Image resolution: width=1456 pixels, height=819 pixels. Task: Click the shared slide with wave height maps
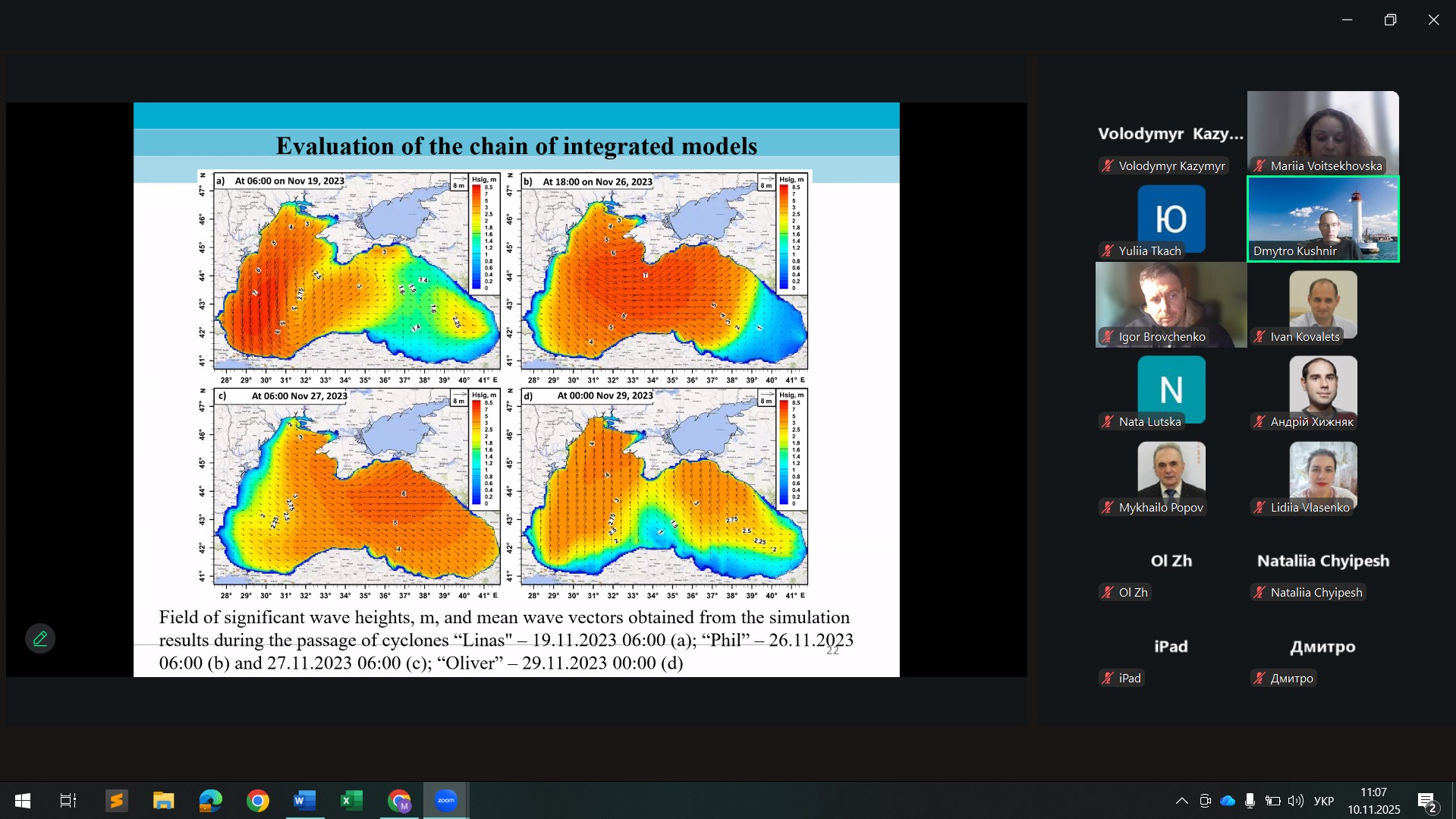tap(516, 389)
